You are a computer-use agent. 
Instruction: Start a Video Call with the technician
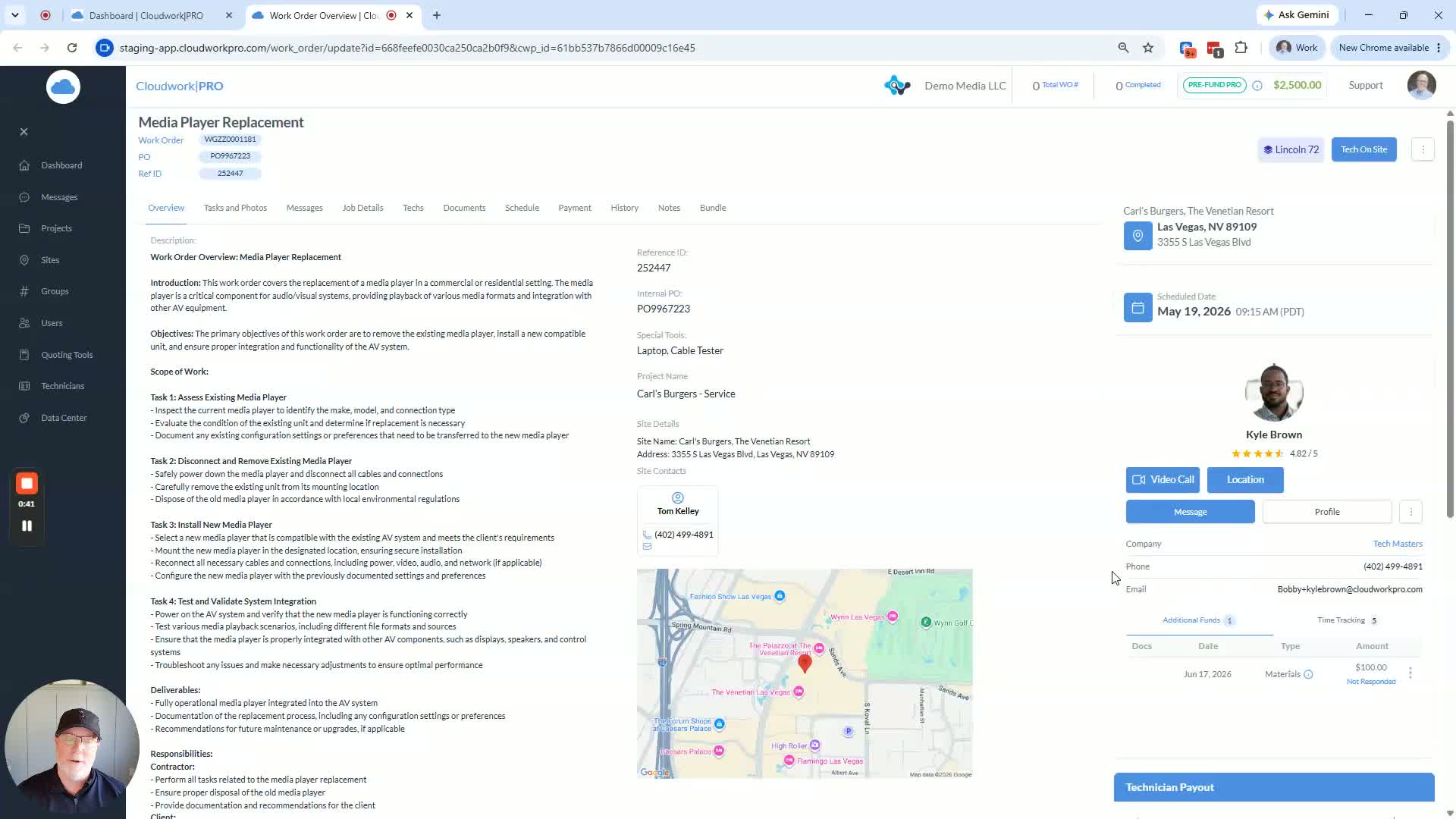[x=1163, y=480]
